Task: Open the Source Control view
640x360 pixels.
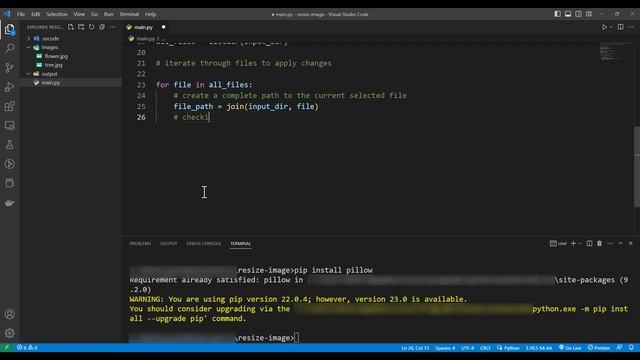Action: tap(9, 67)
